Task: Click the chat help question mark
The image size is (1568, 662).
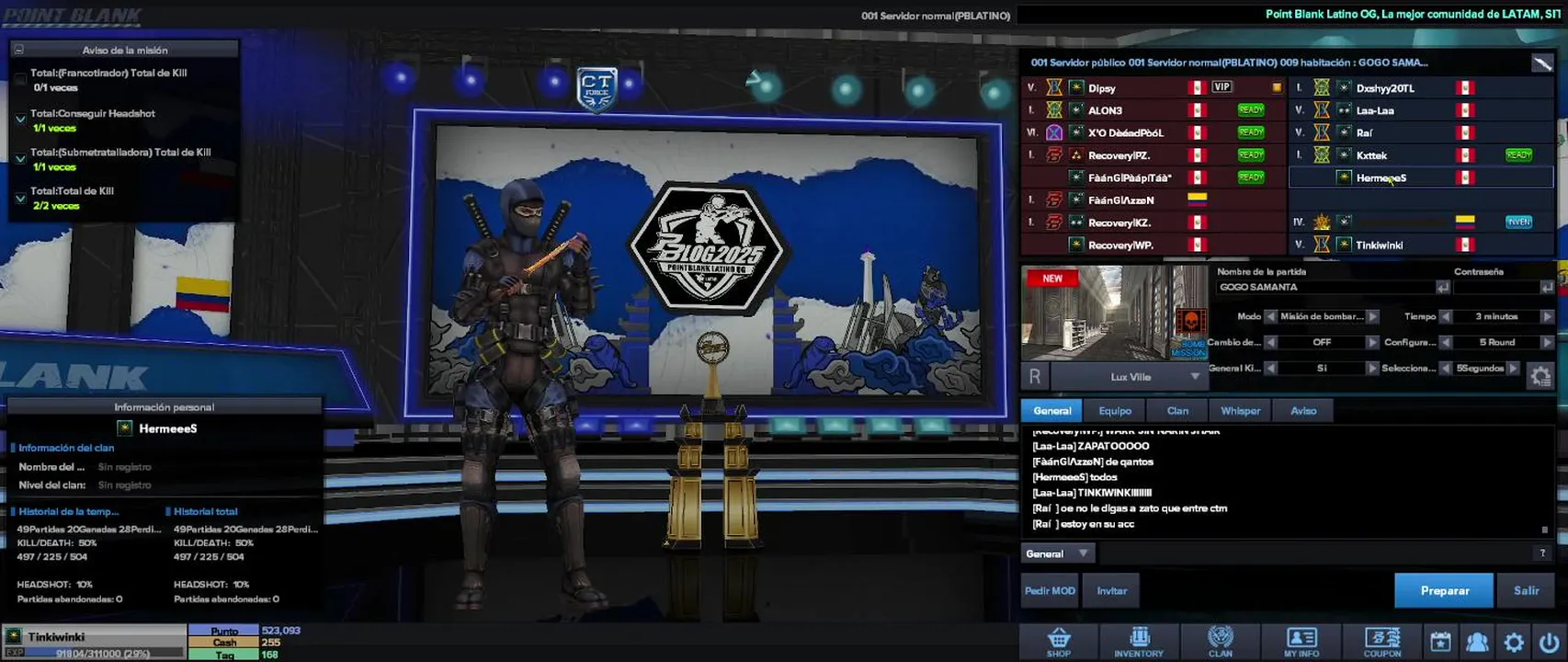Action: click(1542, 553)
